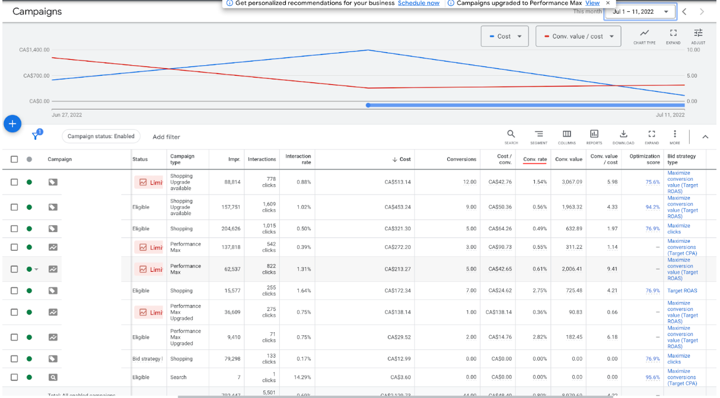Click the blue plus new campaign button
The height and width of the screenshot is (398, 720).
coord(12,123)
